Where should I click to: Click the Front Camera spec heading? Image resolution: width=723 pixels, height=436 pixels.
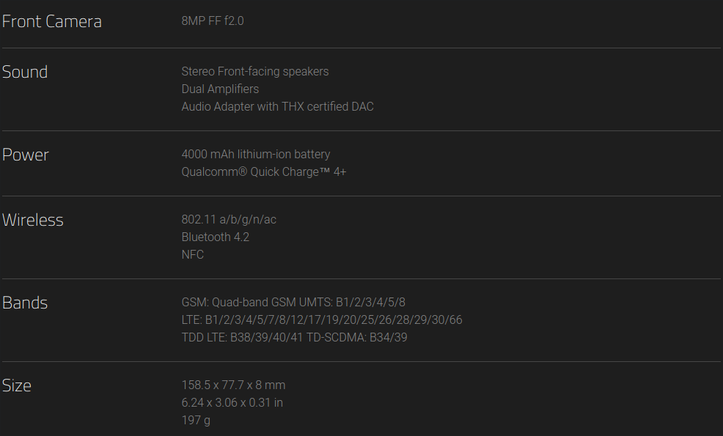tap(52, 22)
